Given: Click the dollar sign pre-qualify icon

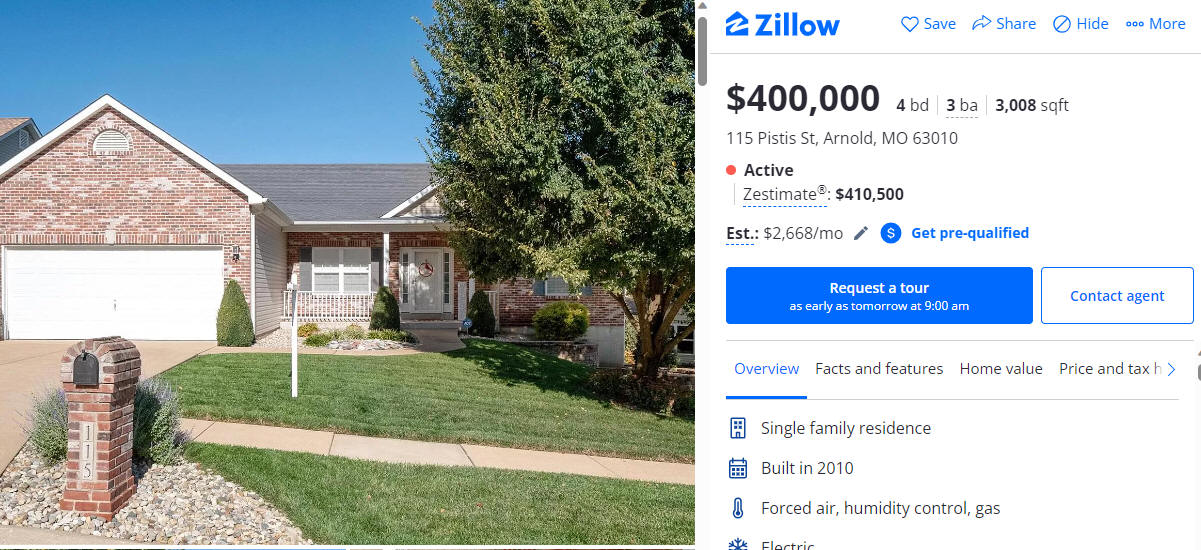Looking at the screenshot, I should click(891, 233).
